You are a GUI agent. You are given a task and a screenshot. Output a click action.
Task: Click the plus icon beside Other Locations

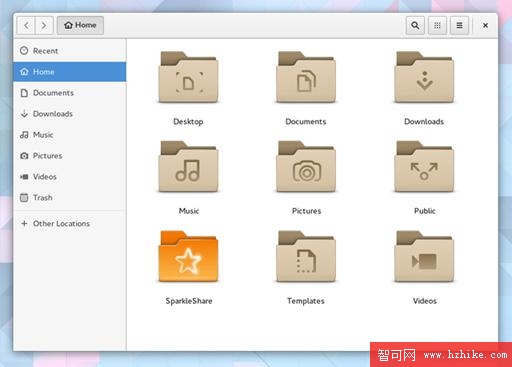[x=24, y=223]
